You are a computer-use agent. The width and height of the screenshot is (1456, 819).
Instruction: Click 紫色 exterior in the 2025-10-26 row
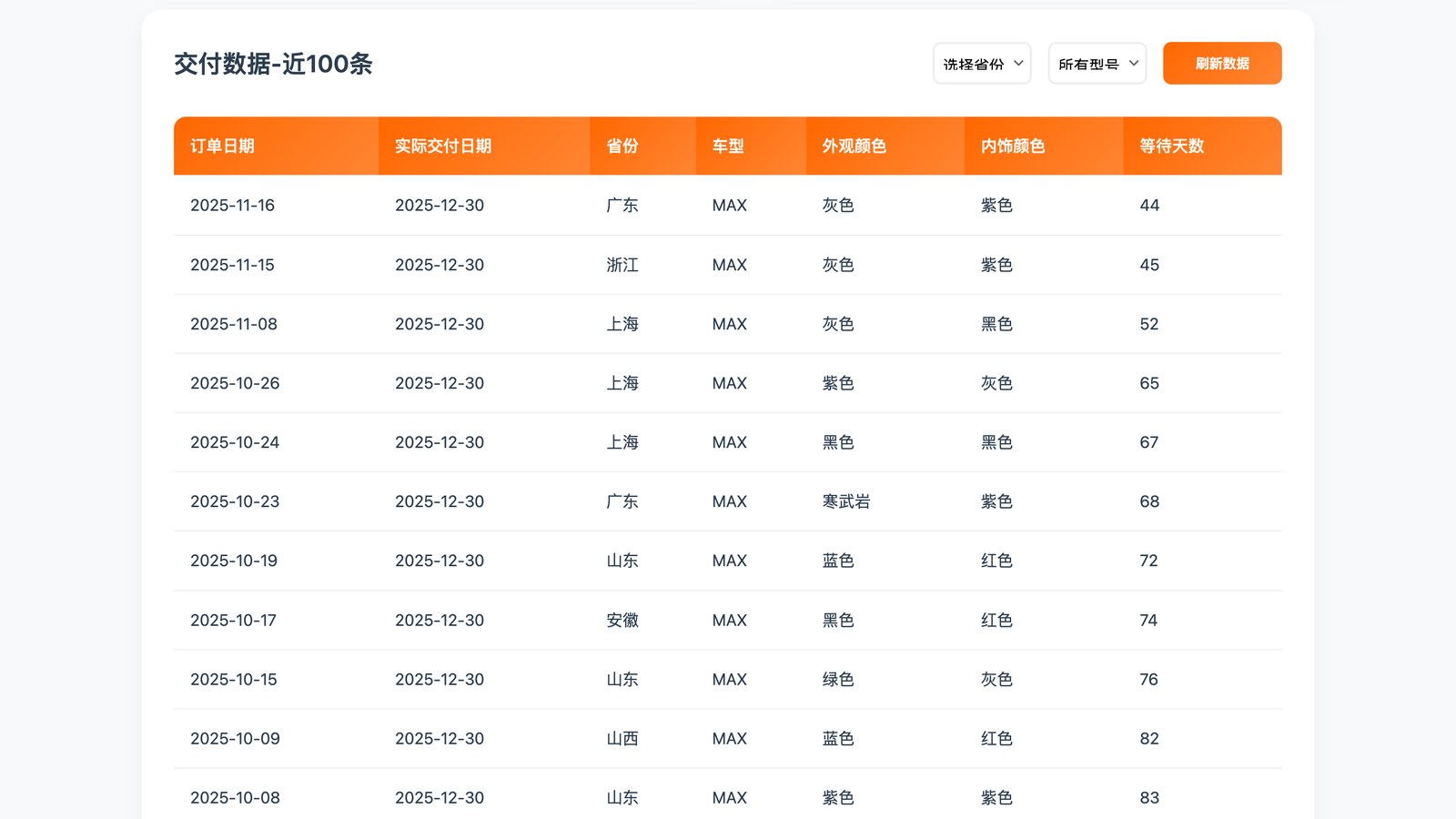pos(838,383)
